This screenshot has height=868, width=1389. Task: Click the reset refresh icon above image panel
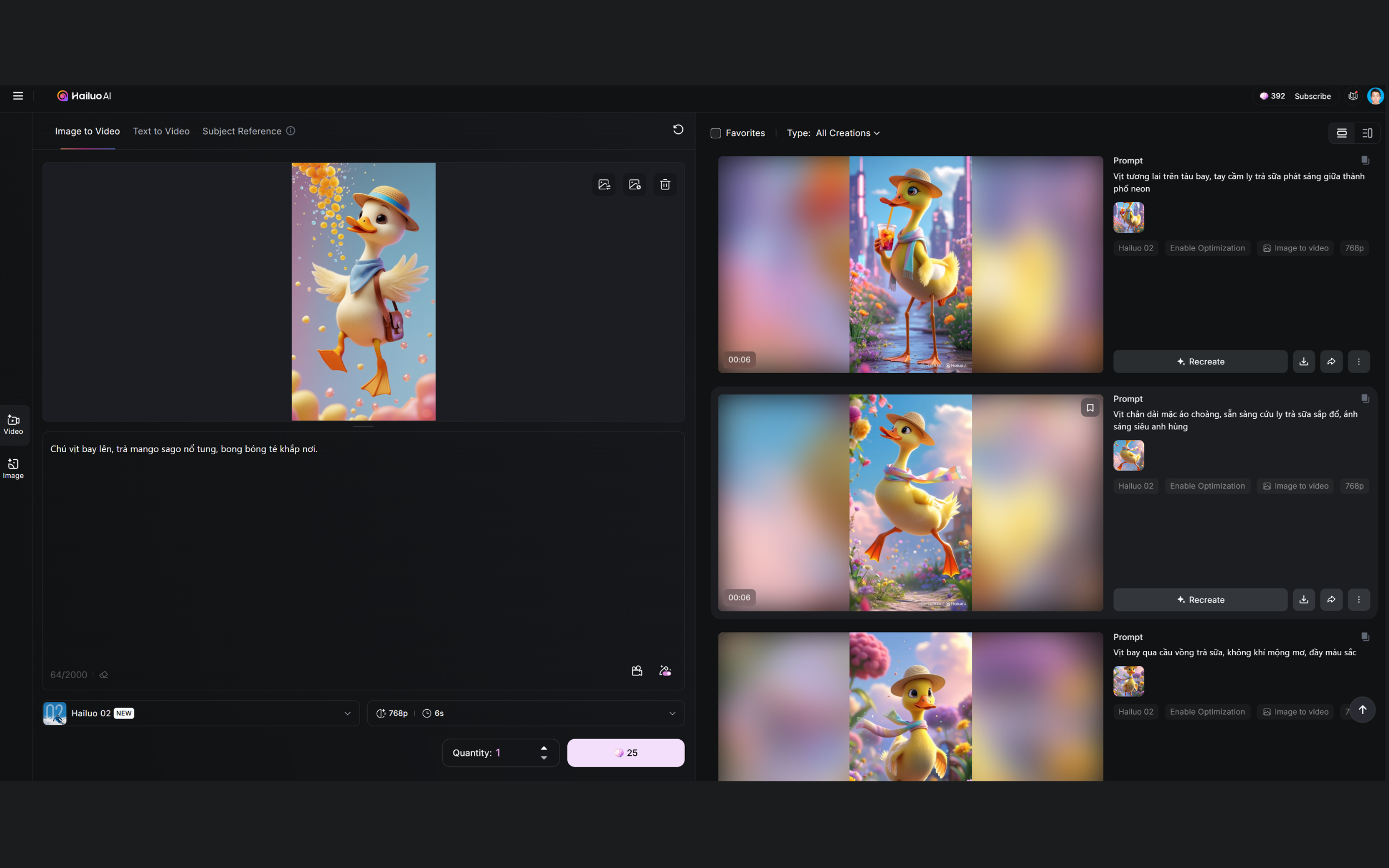pyautogui.click(x=678, y=130)
